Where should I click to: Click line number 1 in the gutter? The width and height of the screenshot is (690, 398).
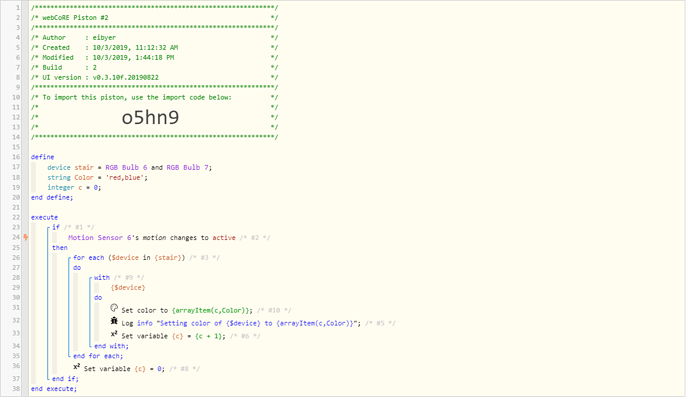[18, 8]
